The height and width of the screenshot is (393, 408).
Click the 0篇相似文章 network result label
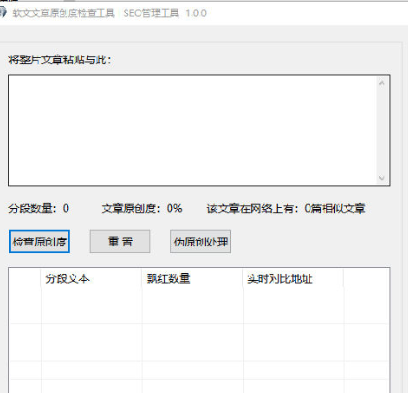[x=286, y=209]
